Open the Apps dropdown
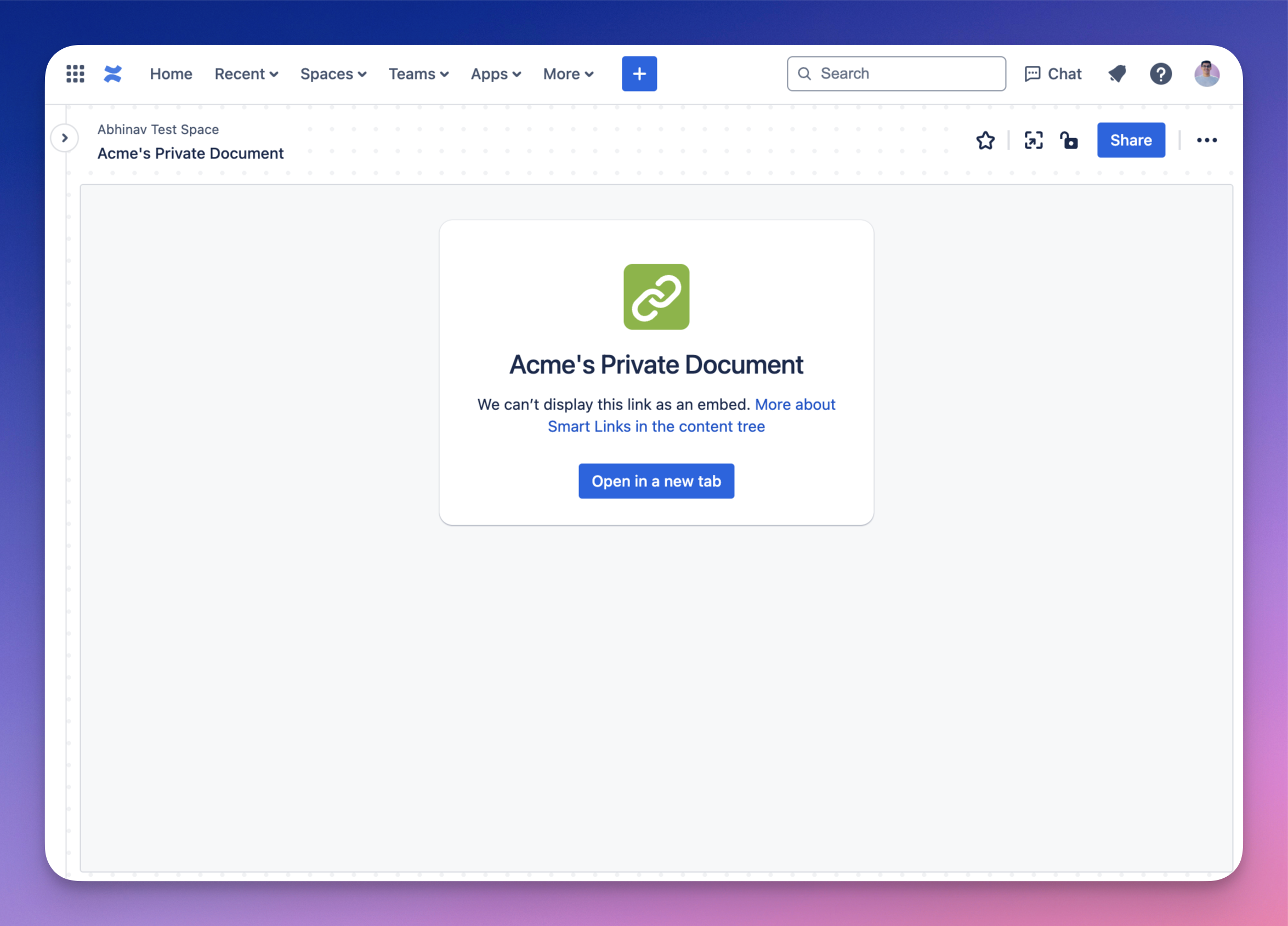 click(x=496, y=74)
